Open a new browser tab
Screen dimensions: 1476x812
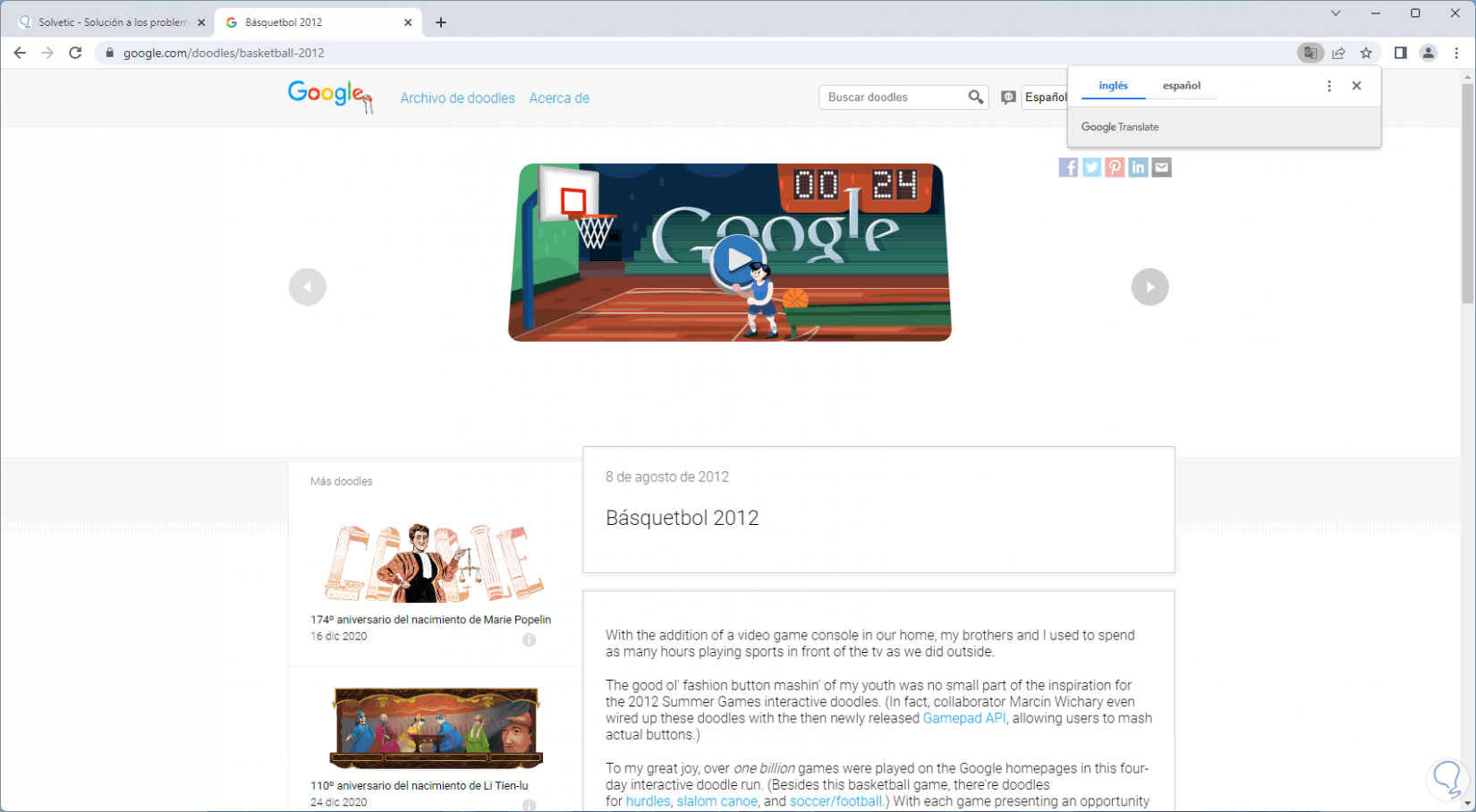point(441,22)
